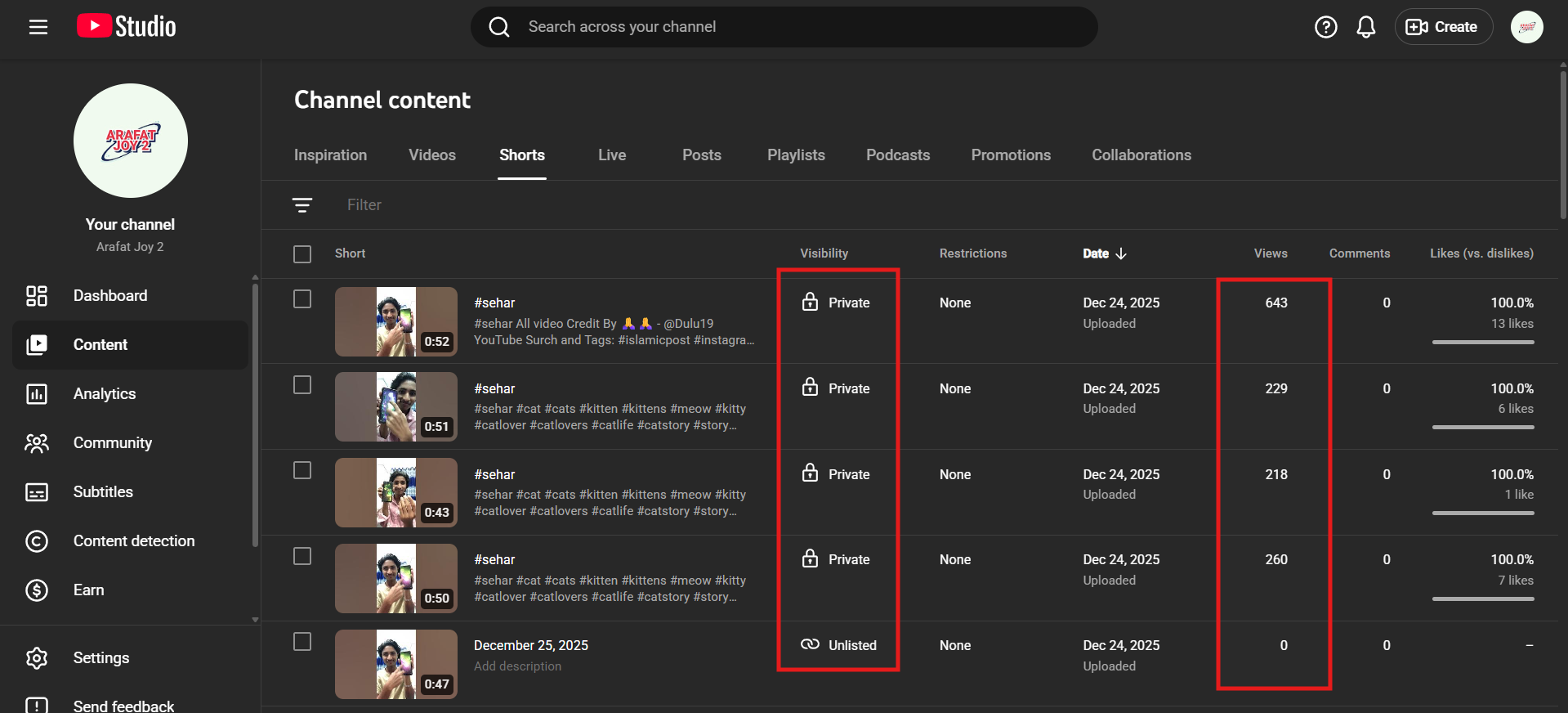Switch to the Videos tab
The width and height of the screenshot is (1568, 713).
pyautogui.click(x=431, y=155)
